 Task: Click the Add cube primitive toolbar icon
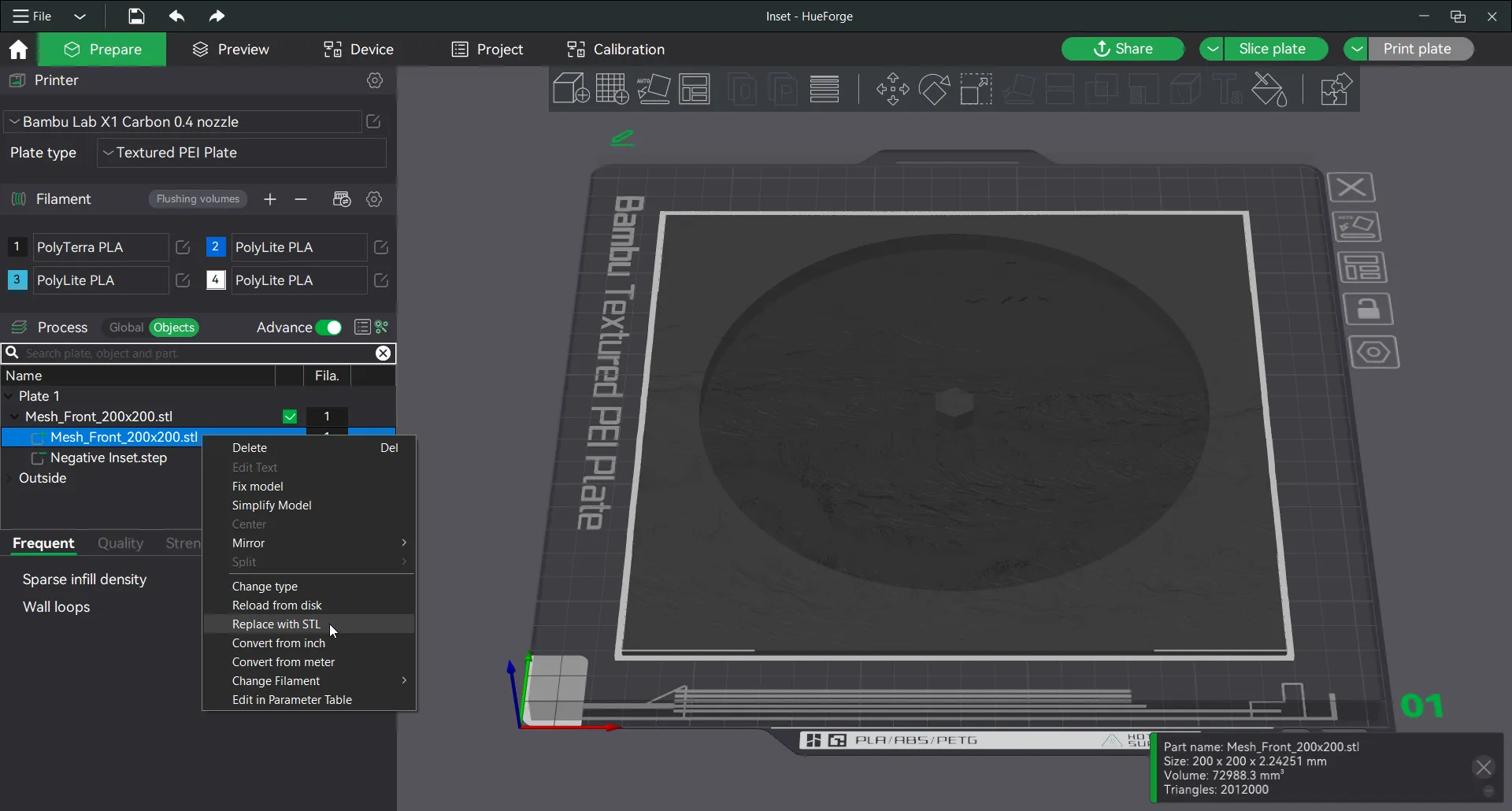coord(571,89)
